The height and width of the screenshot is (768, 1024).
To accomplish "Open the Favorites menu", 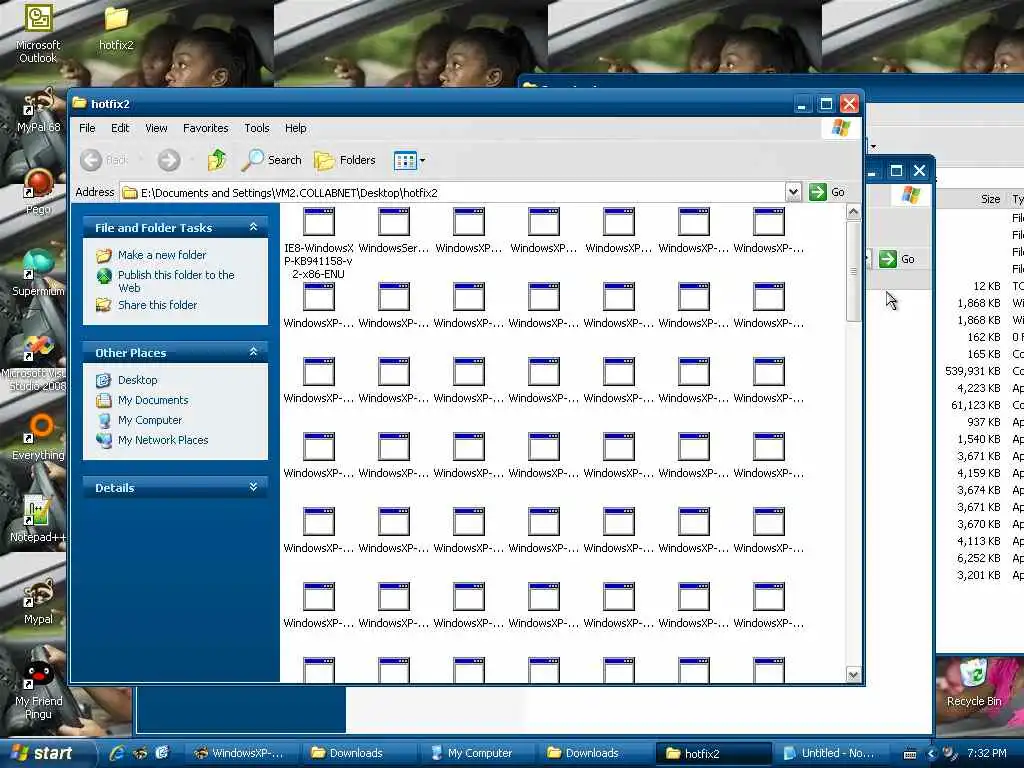I will click(206, 128).
